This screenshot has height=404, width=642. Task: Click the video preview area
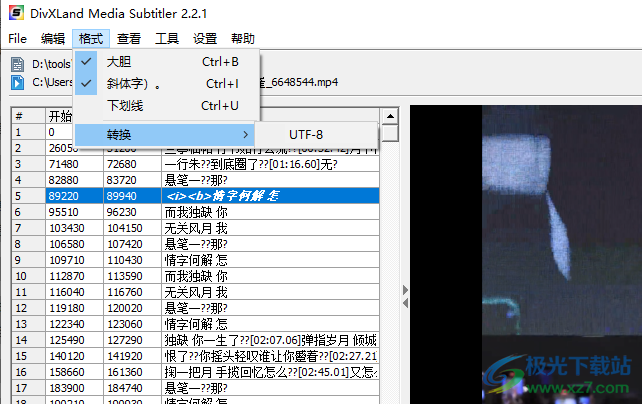[x=526, y=254]
